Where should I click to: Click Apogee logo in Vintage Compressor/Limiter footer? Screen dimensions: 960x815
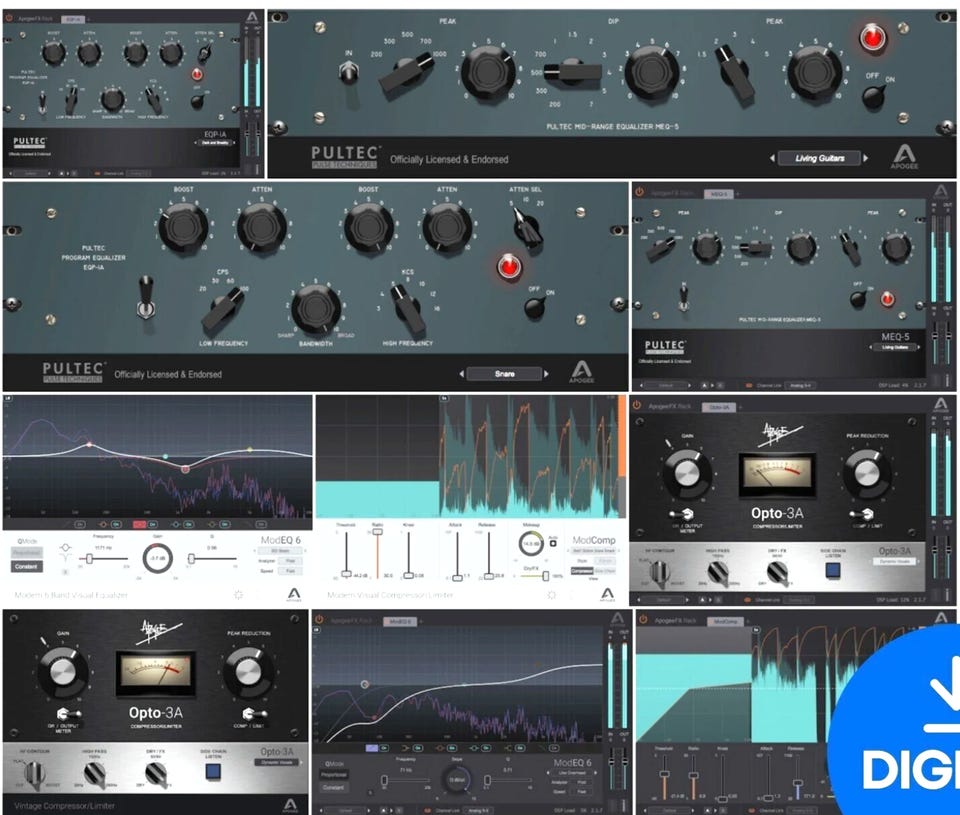[x=290, y=805]
